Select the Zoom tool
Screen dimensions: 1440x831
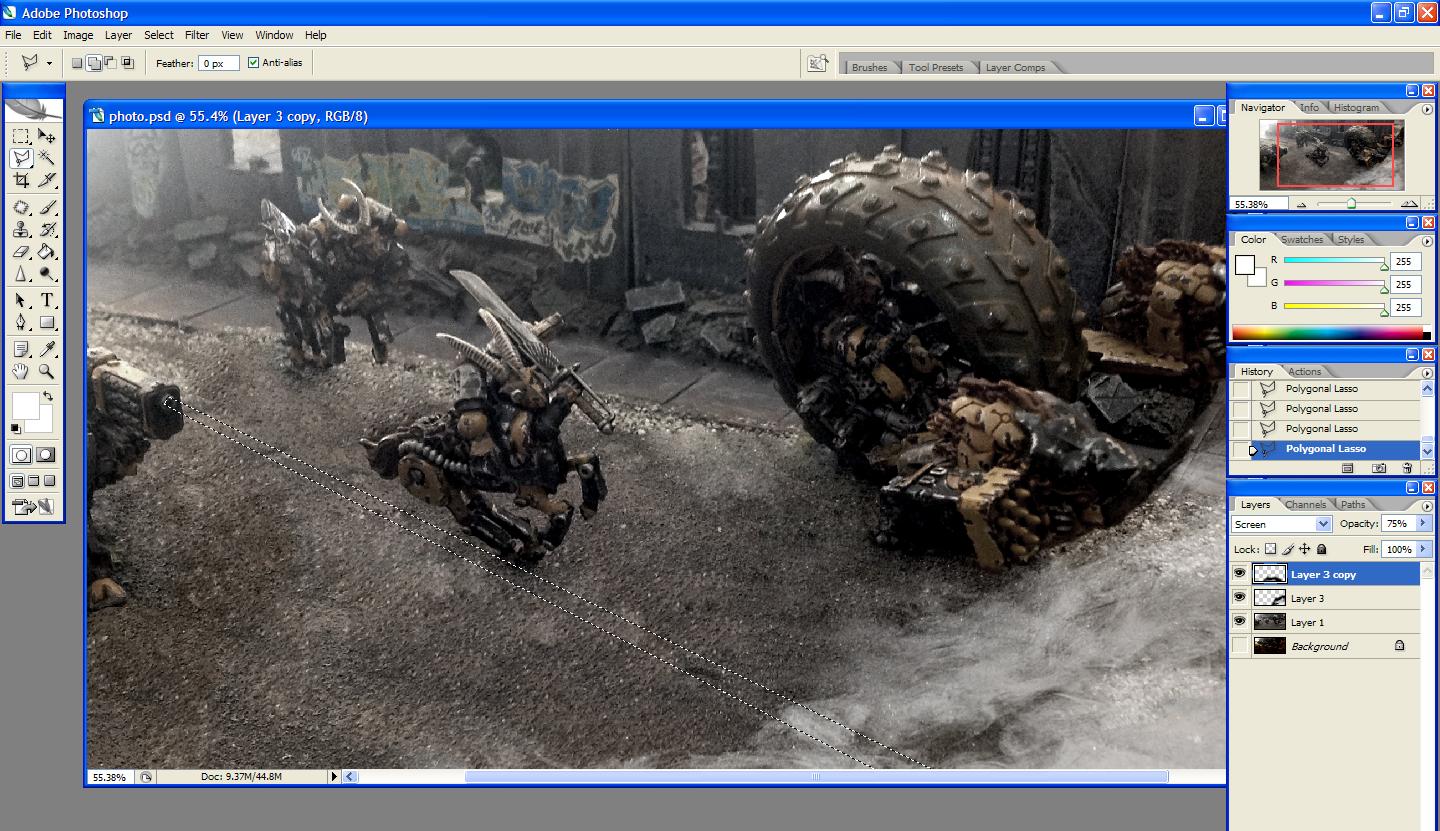(x=46, y=371)
